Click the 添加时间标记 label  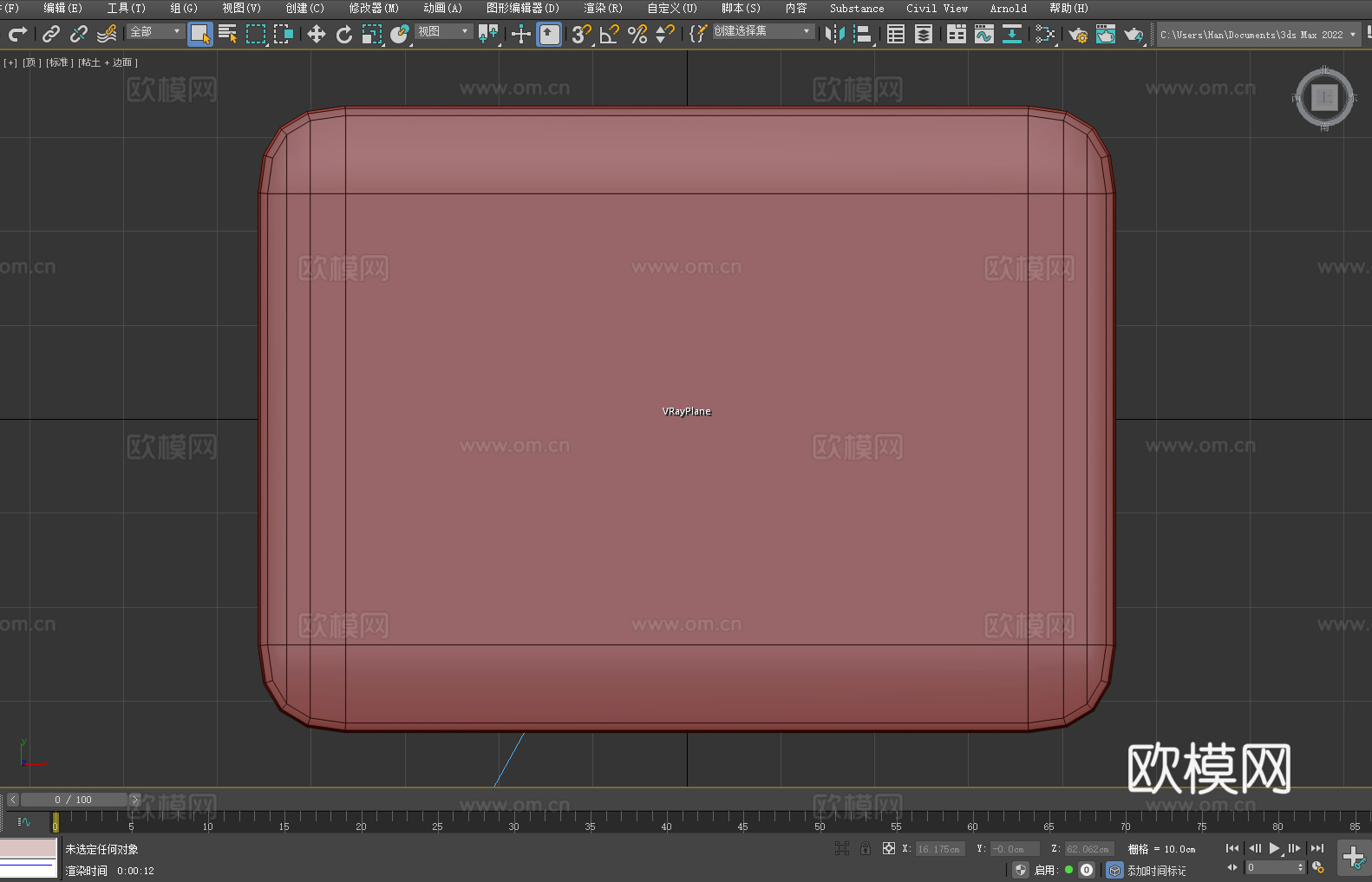click(x=1156, y=870)
